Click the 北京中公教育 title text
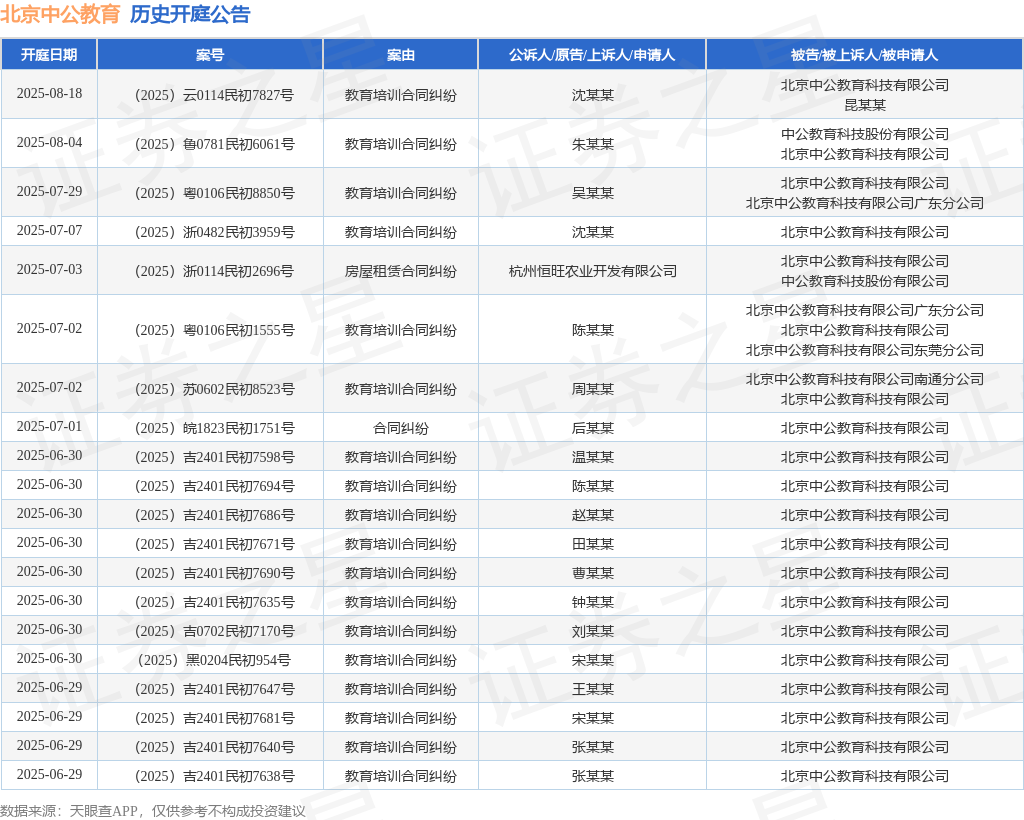Viewport: 1024px width, 820px height. point(60,14)
